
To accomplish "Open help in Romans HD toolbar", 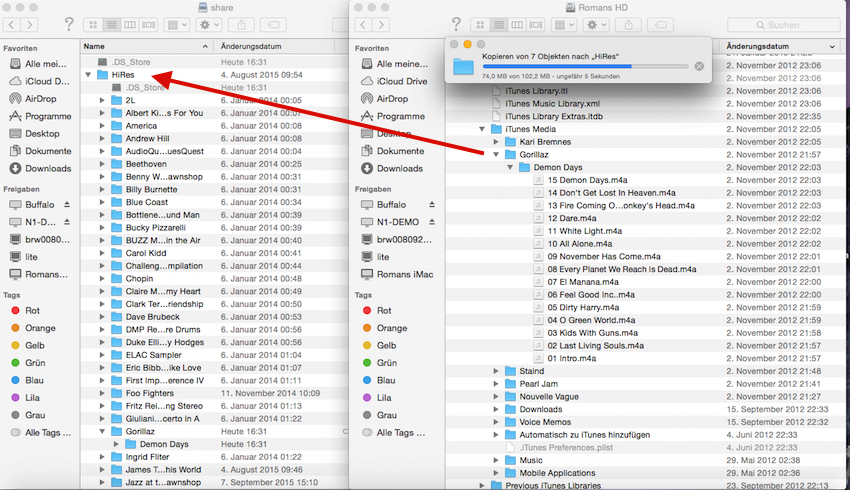I will pos(456,24).
